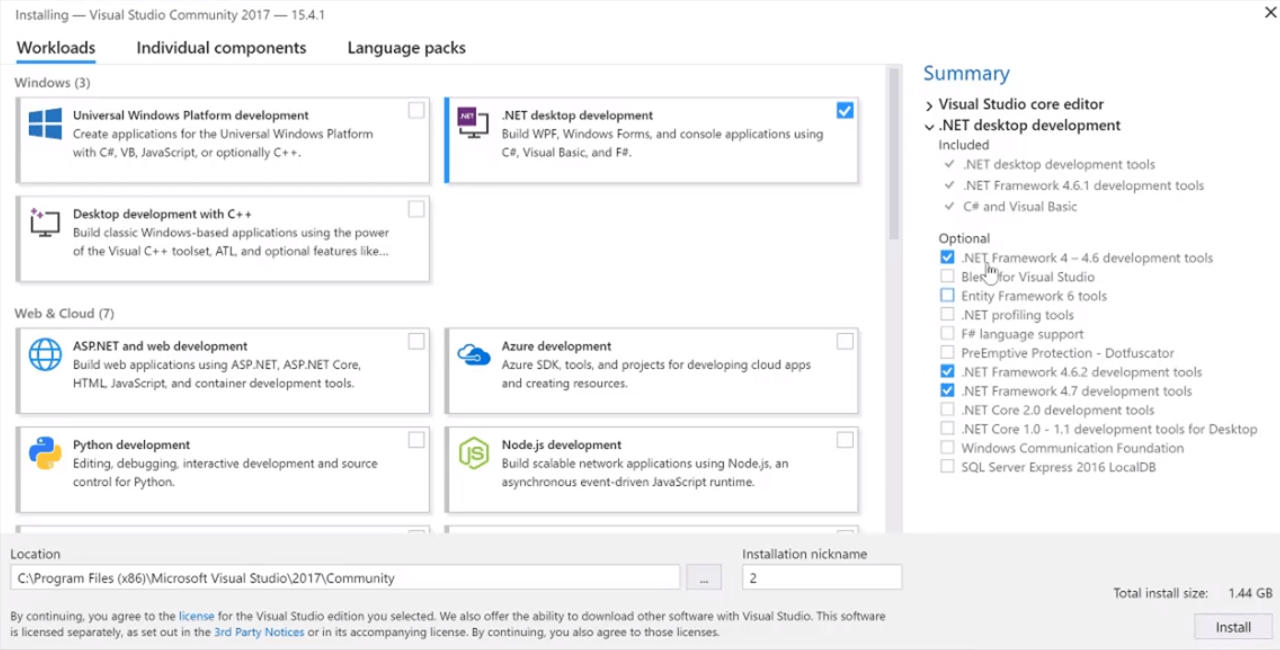Check ASP.NET and web development workload
Image resolution: width=1280 pixels, height=650 pixels.
(416, 341)
